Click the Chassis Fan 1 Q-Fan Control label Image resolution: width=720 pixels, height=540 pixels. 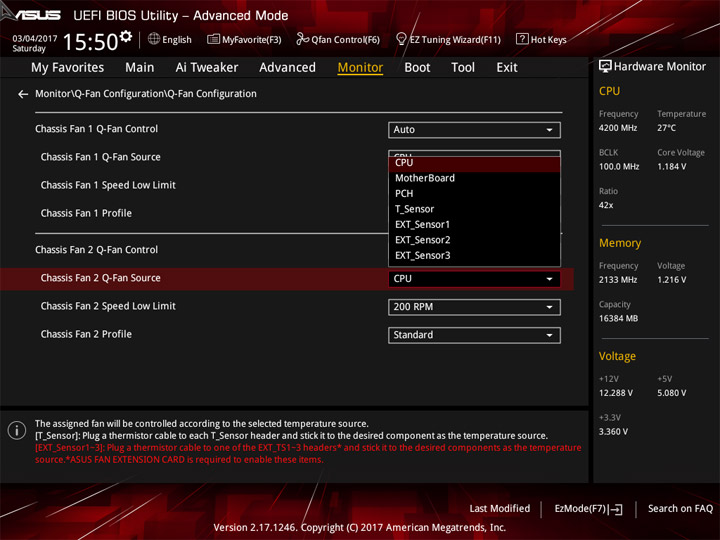click(x=96, y=129)
